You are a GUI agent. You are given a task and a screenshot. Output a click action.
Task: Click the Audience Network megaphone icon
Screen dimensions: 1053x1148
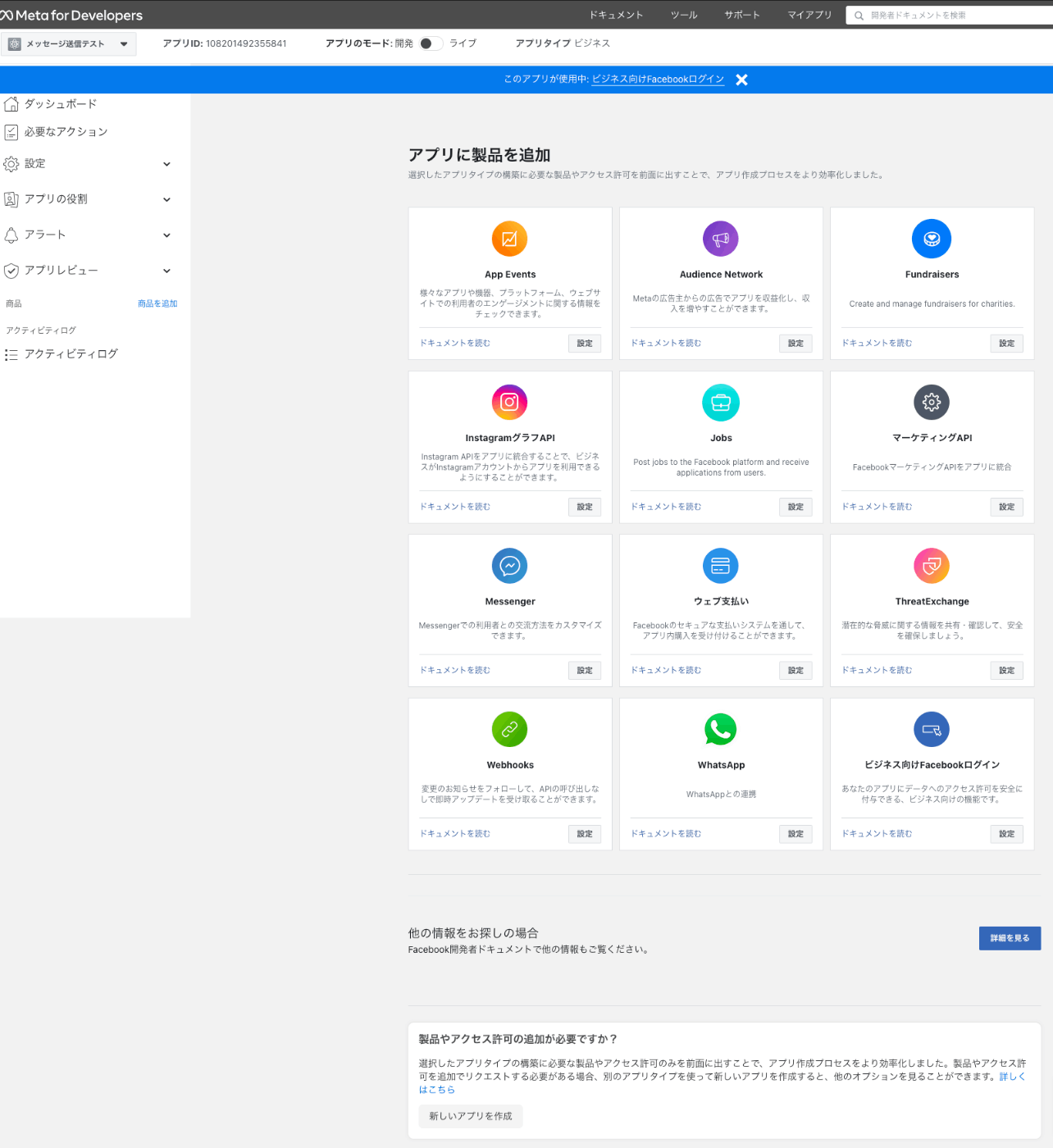coord(721,239)
